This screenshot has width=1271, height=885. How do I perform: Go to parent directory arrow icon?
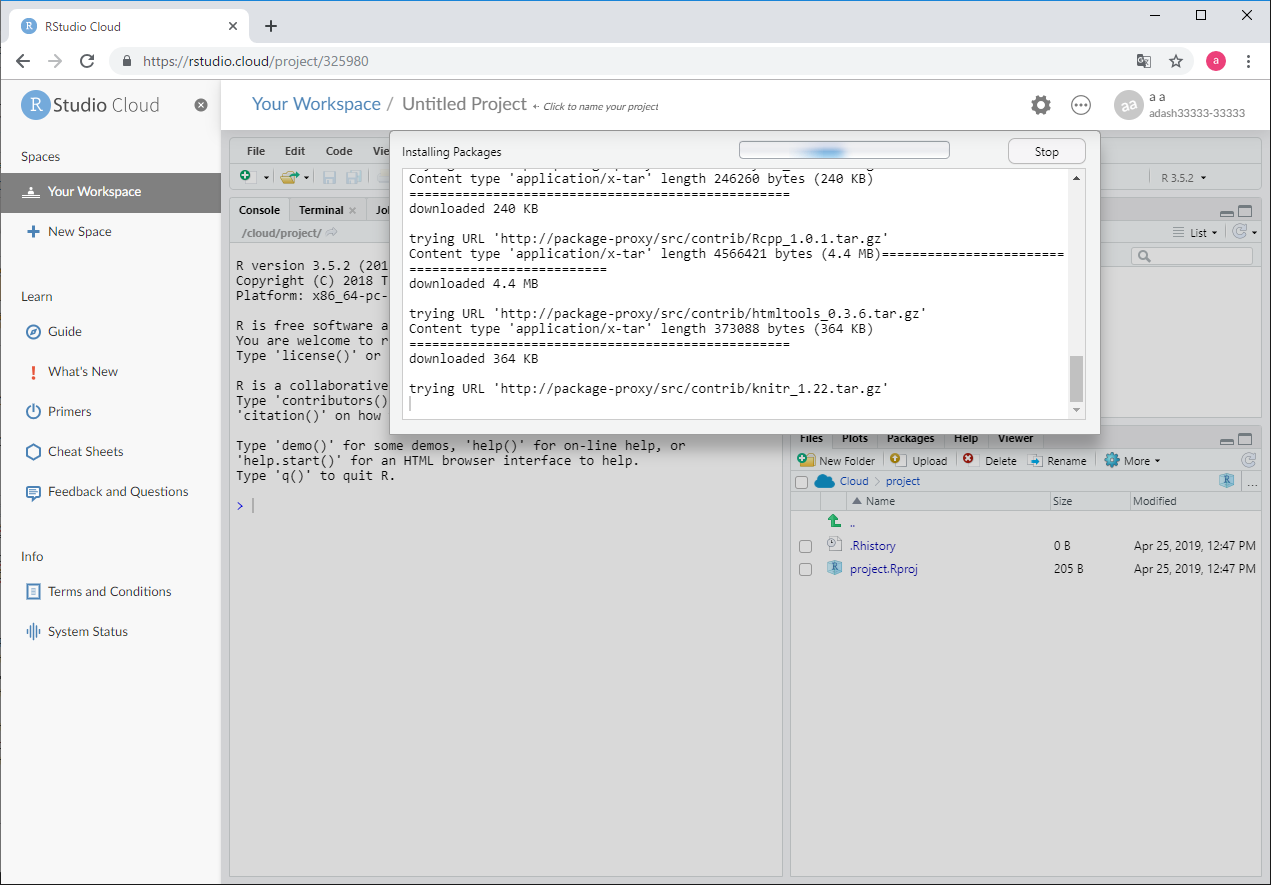tap(834, 522)
